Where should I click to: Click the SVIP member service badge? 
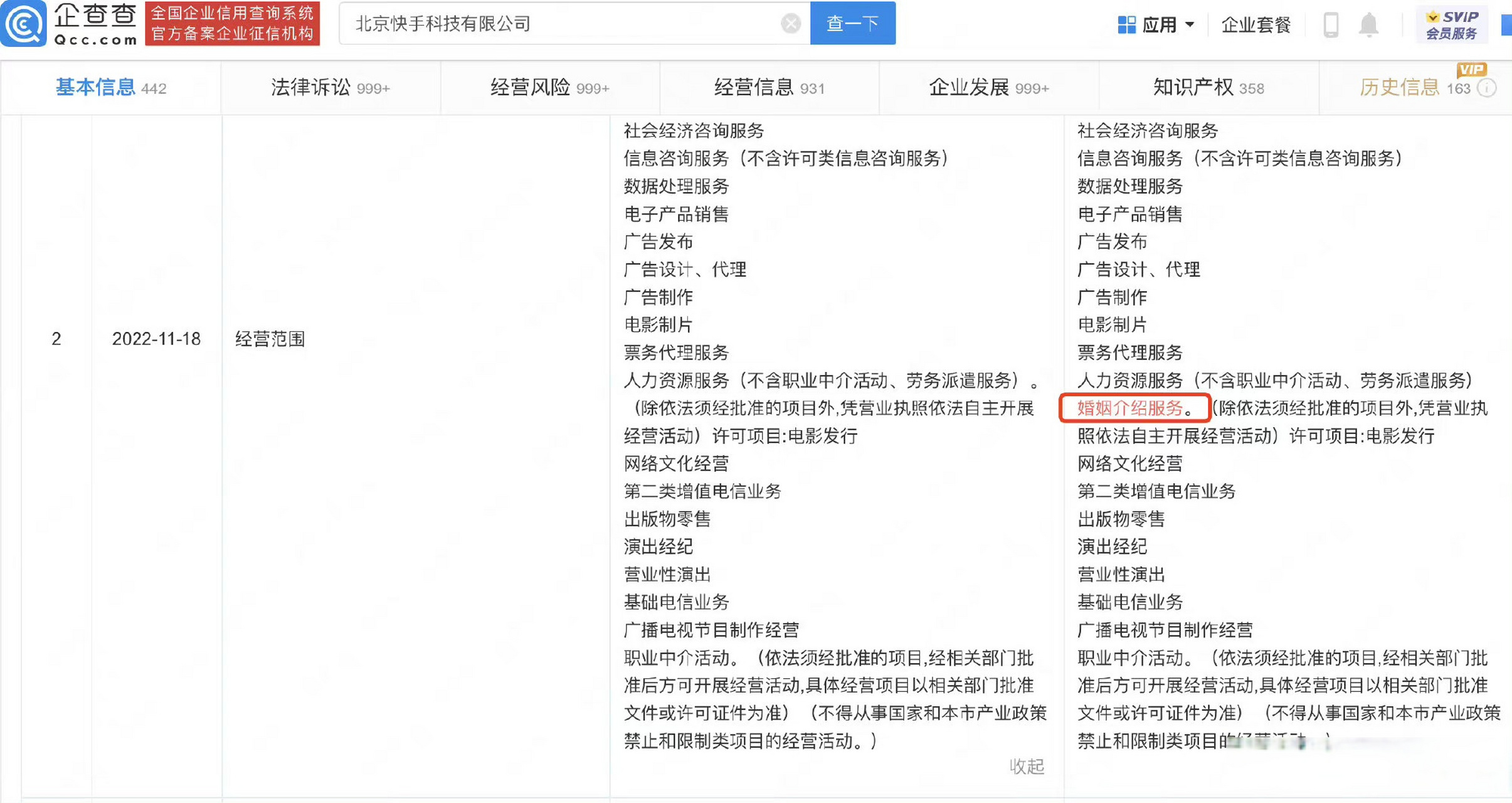(x=1451, y=25)
